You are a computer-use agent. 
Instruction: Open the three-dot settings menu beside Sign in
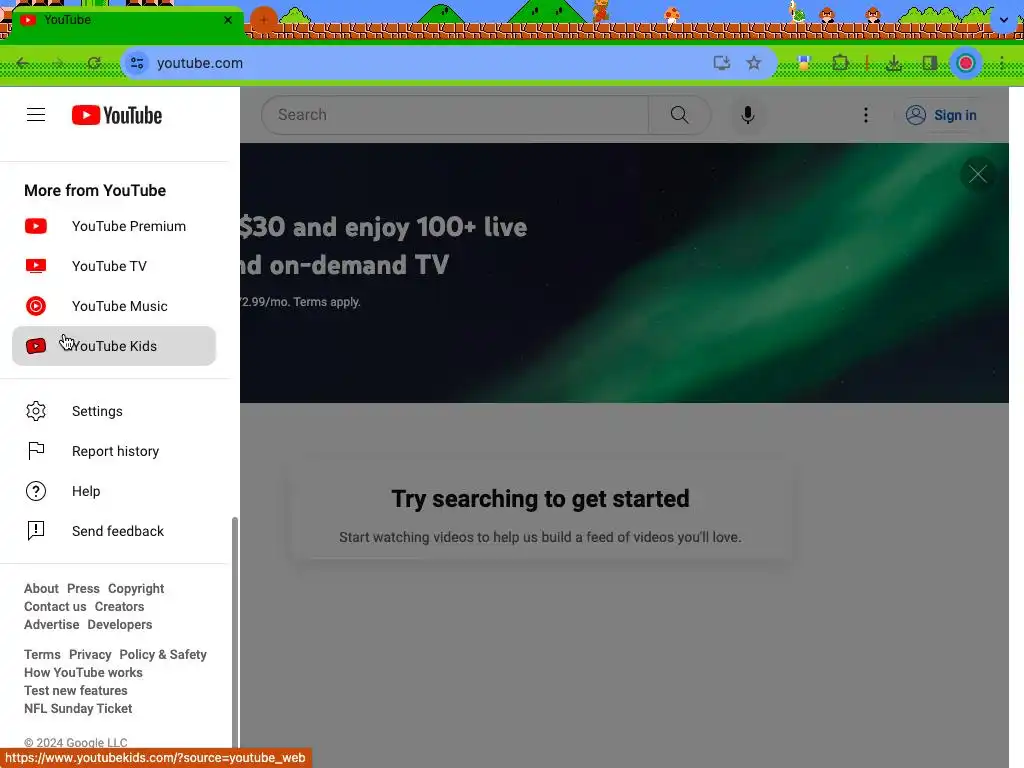[866, 115]
